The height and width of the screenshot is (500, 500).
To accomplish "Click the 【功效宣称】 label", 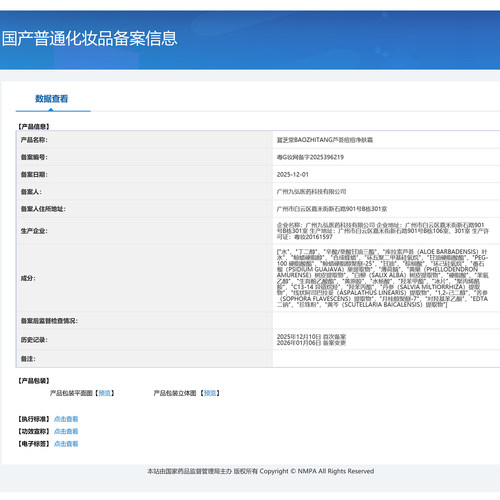I will 34,431.
